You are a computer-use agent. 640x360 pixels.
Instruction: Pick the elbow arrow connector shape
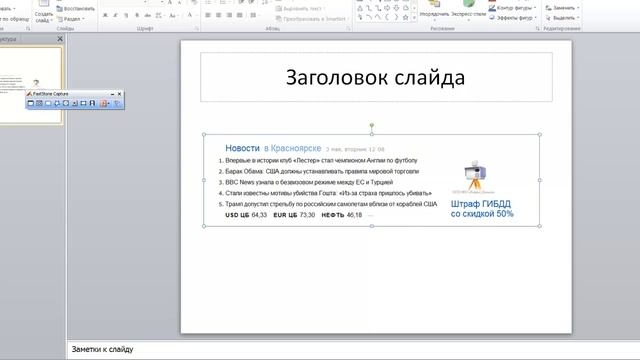378,8
